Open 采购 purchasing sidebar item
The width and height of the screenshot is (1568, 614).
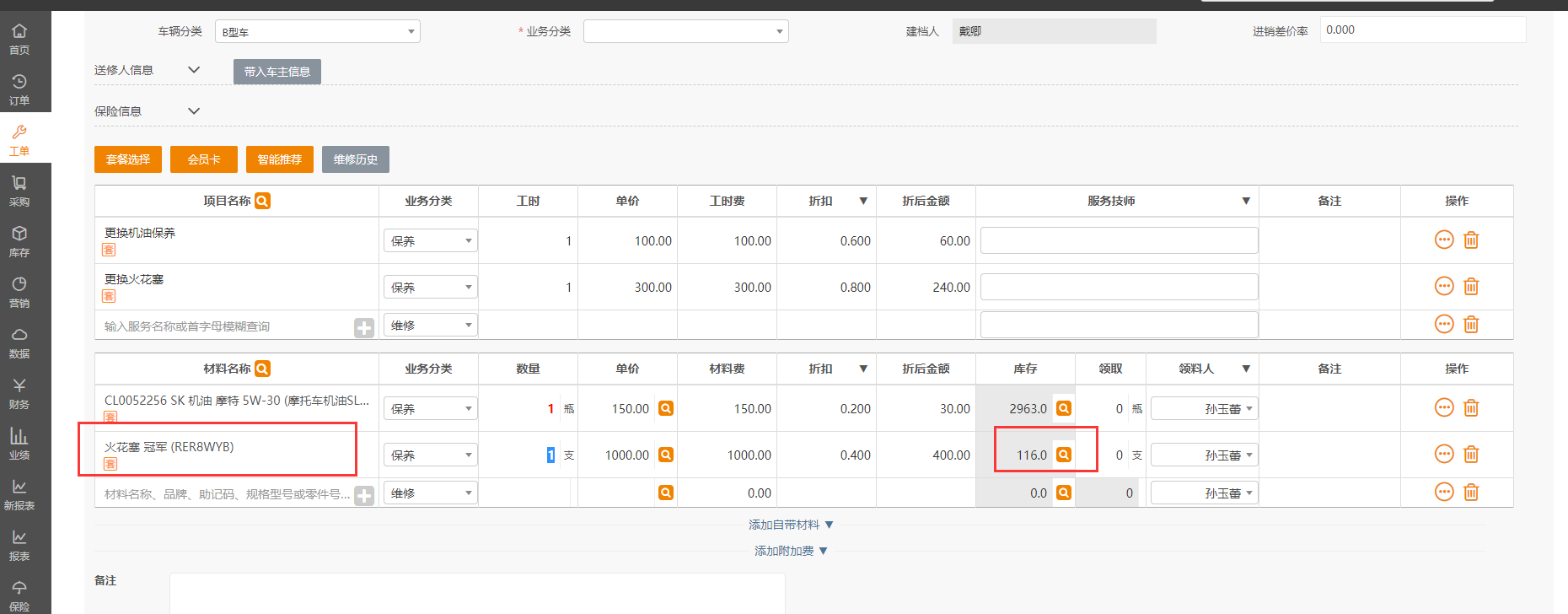point(19,191)
